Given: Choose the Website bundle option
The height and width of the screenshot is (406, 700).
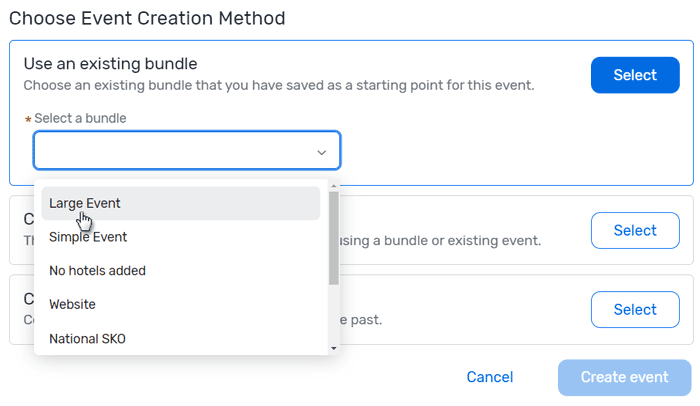Looking at the screenshot, I should click(x=72, y=304).
